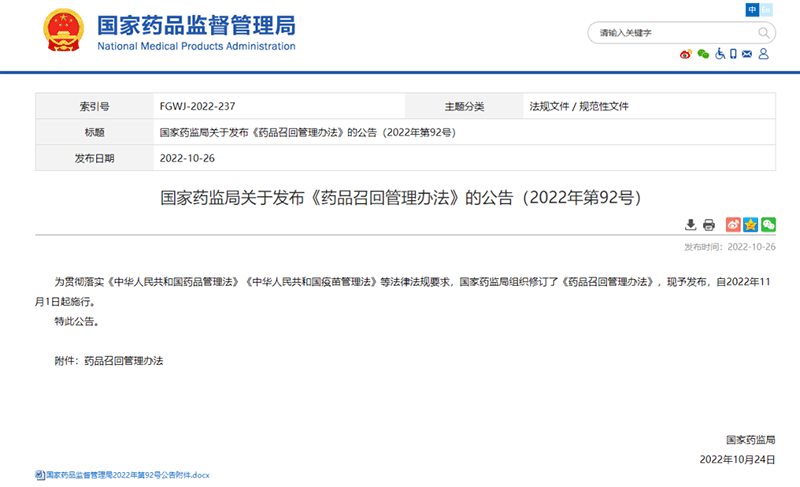Click the National Medical Products Administration logo
The height and width of the screenshot is (487, 800).
tap(63, 33)
